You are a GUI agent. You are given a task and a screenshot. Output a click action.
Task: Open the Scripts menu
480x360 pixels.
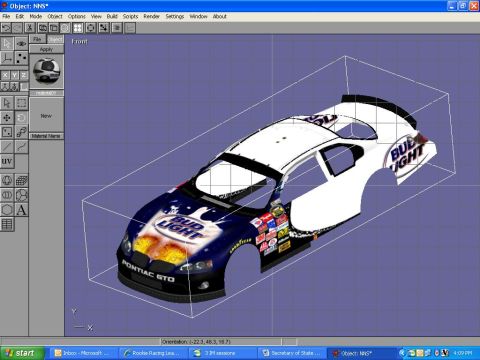(130, 16)
